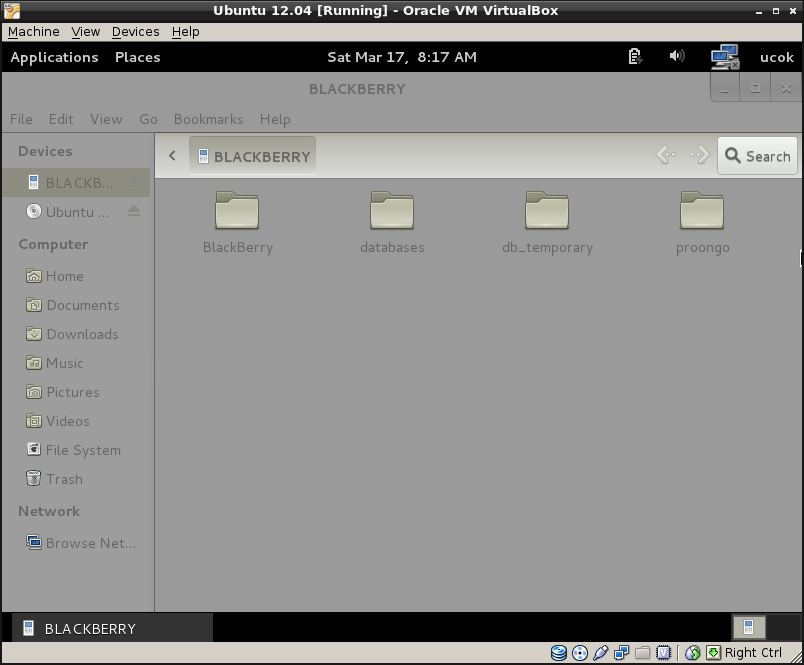Go to Videos in sidebar
Viewport: 804px width, 665px height.
[76, 421]
